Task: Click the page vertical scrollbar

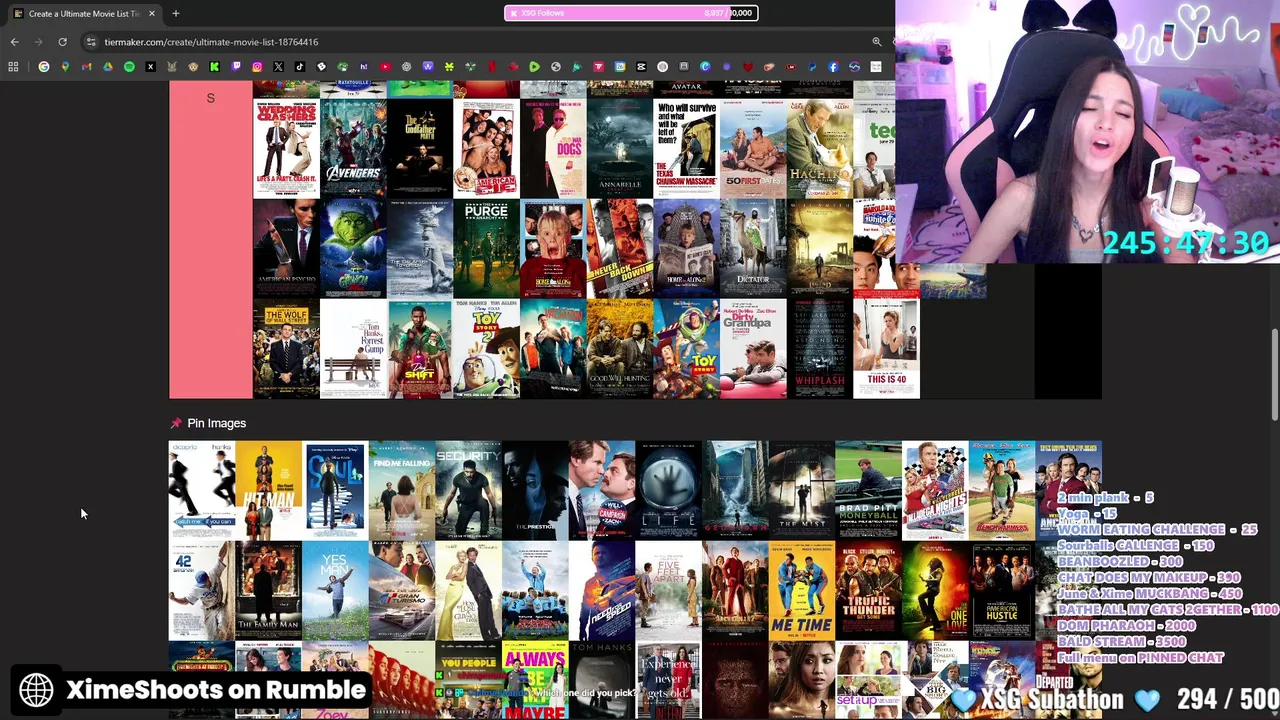Action: point(1275,375)
